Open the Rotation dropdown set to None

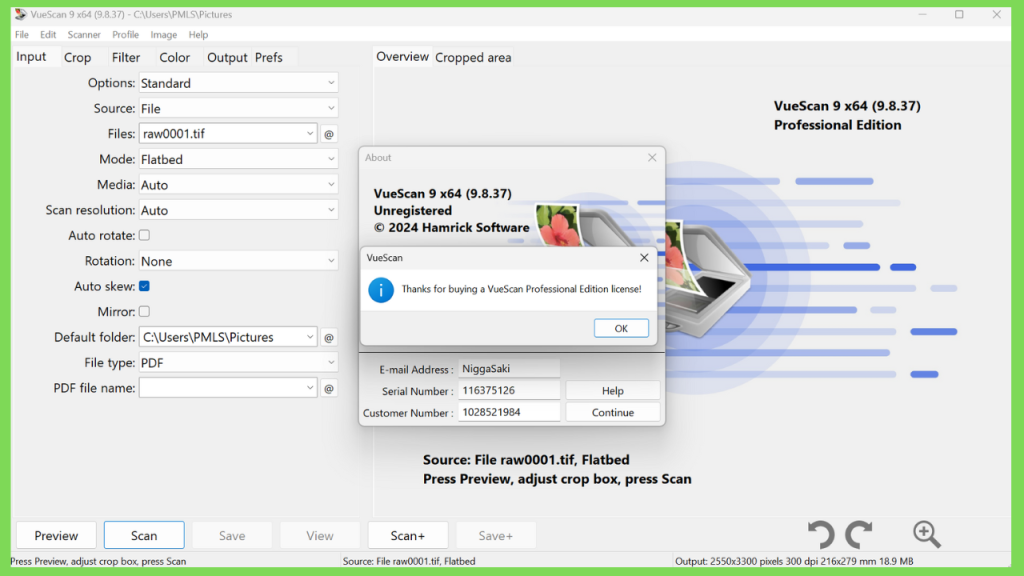tap(238, 261)
